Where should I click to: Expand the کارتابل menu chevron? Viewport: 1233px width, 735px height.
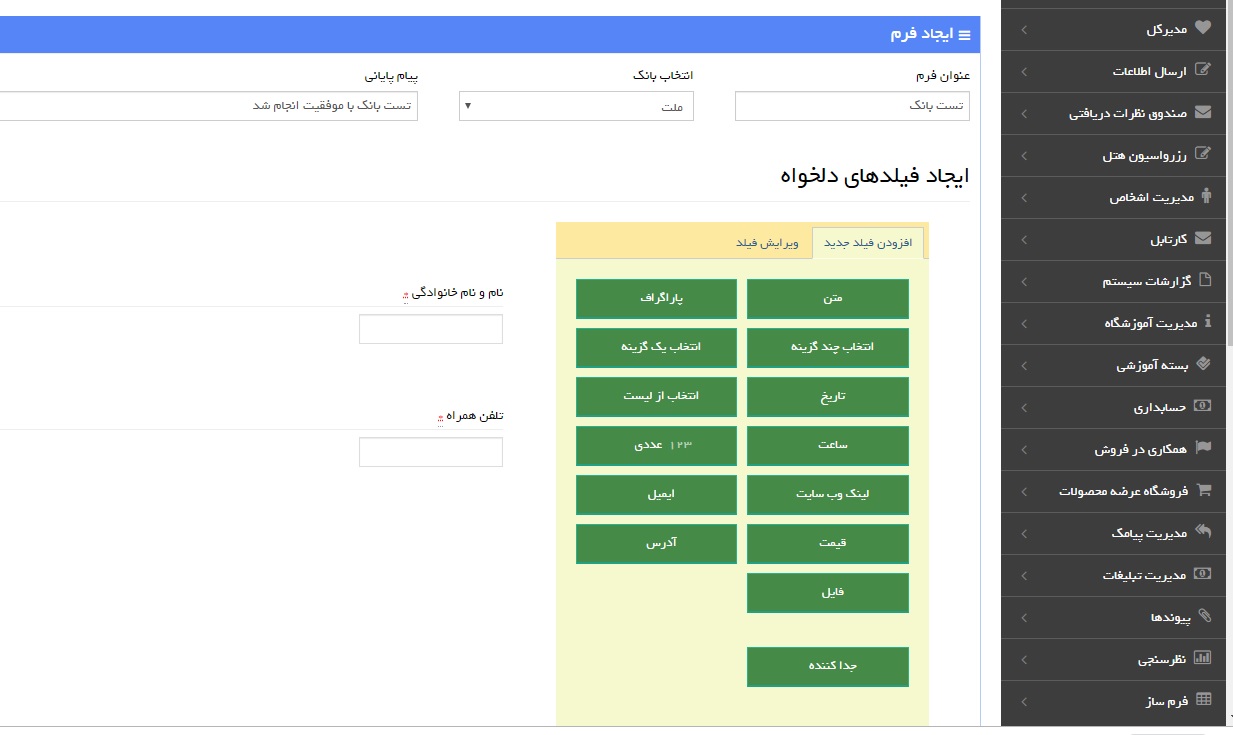[x=1023, y=240]
